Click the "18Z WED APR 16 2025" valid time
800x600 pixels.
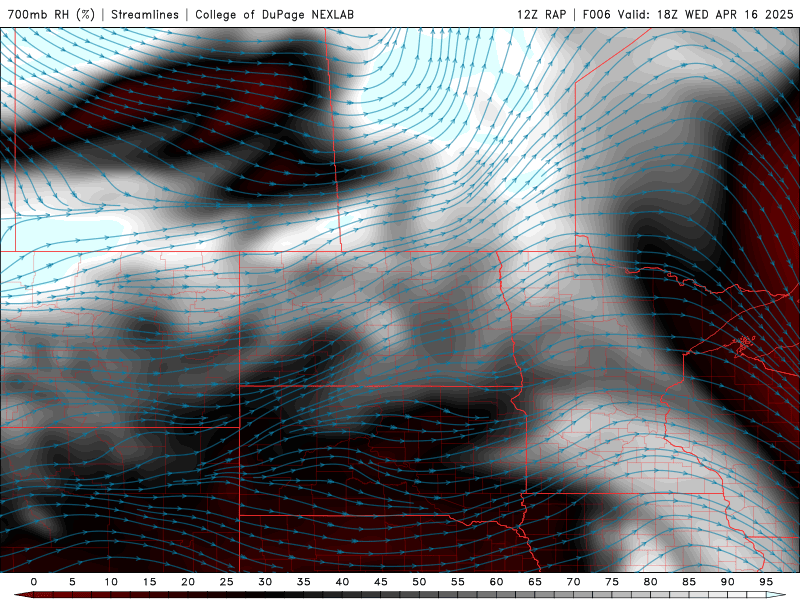coord(725,14)
